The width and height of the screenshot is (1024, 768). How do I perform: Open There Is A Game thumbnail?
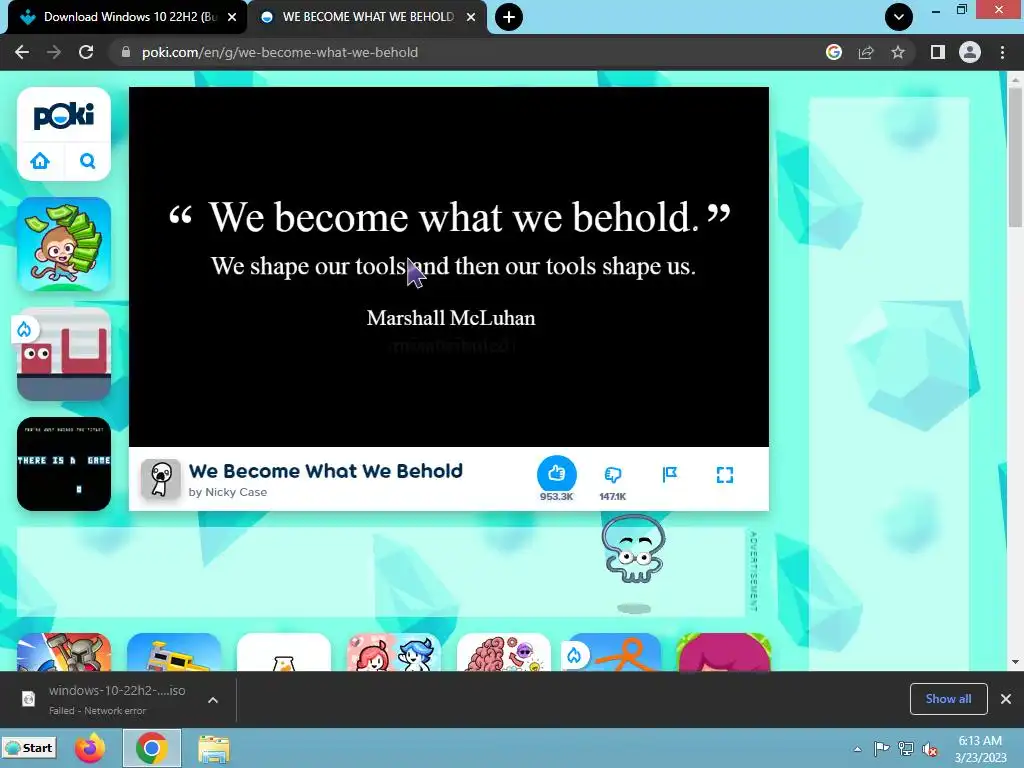coord(64,464)
